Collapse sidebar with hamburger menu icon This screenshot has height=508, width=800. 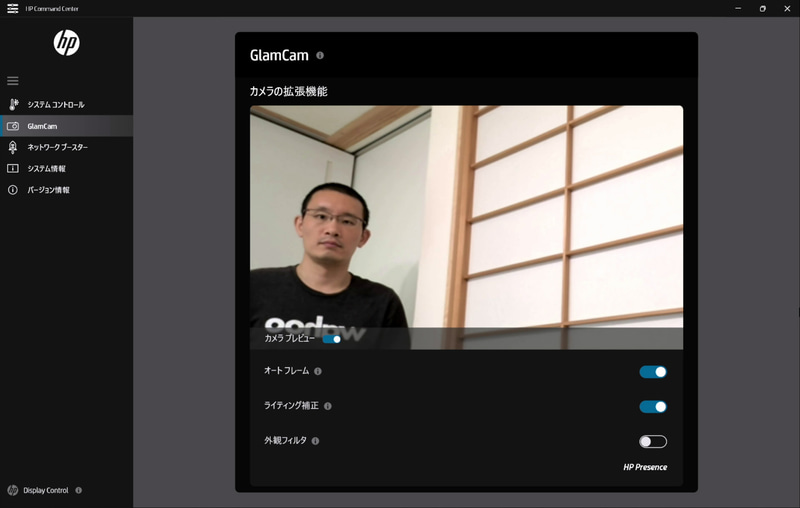(13, 81)
